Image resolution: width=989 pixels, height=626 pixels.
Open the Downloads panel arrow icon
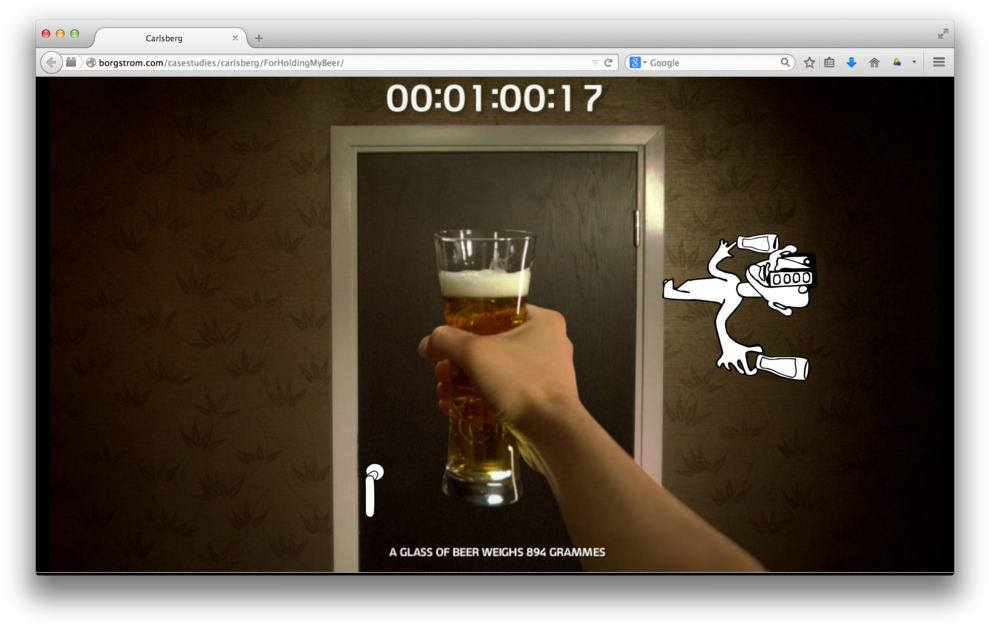(x=851, y=62)
